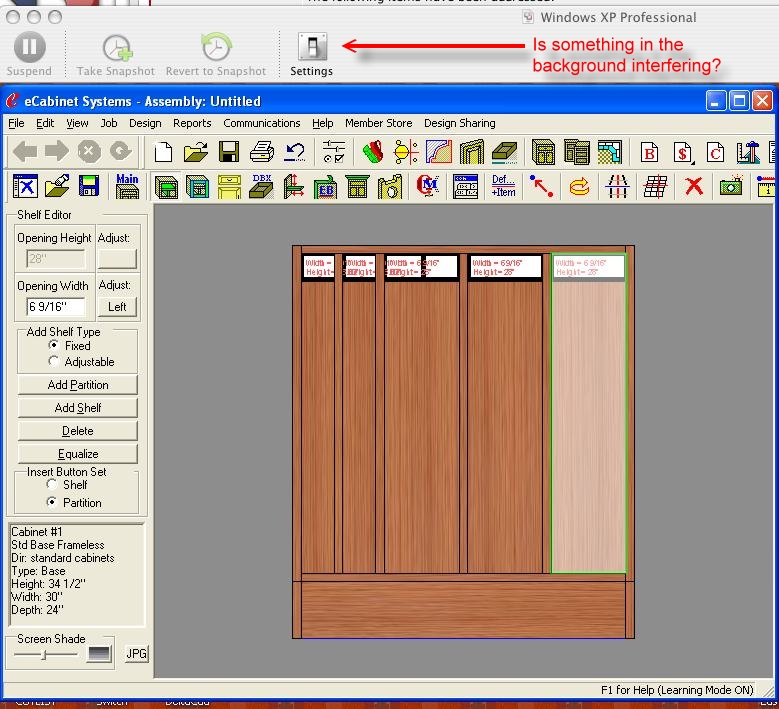Click the 'Std Base Frameless' info line
The width and height of the screenshot is (779, 709).
pyautogui.click(x=58, y=545)
